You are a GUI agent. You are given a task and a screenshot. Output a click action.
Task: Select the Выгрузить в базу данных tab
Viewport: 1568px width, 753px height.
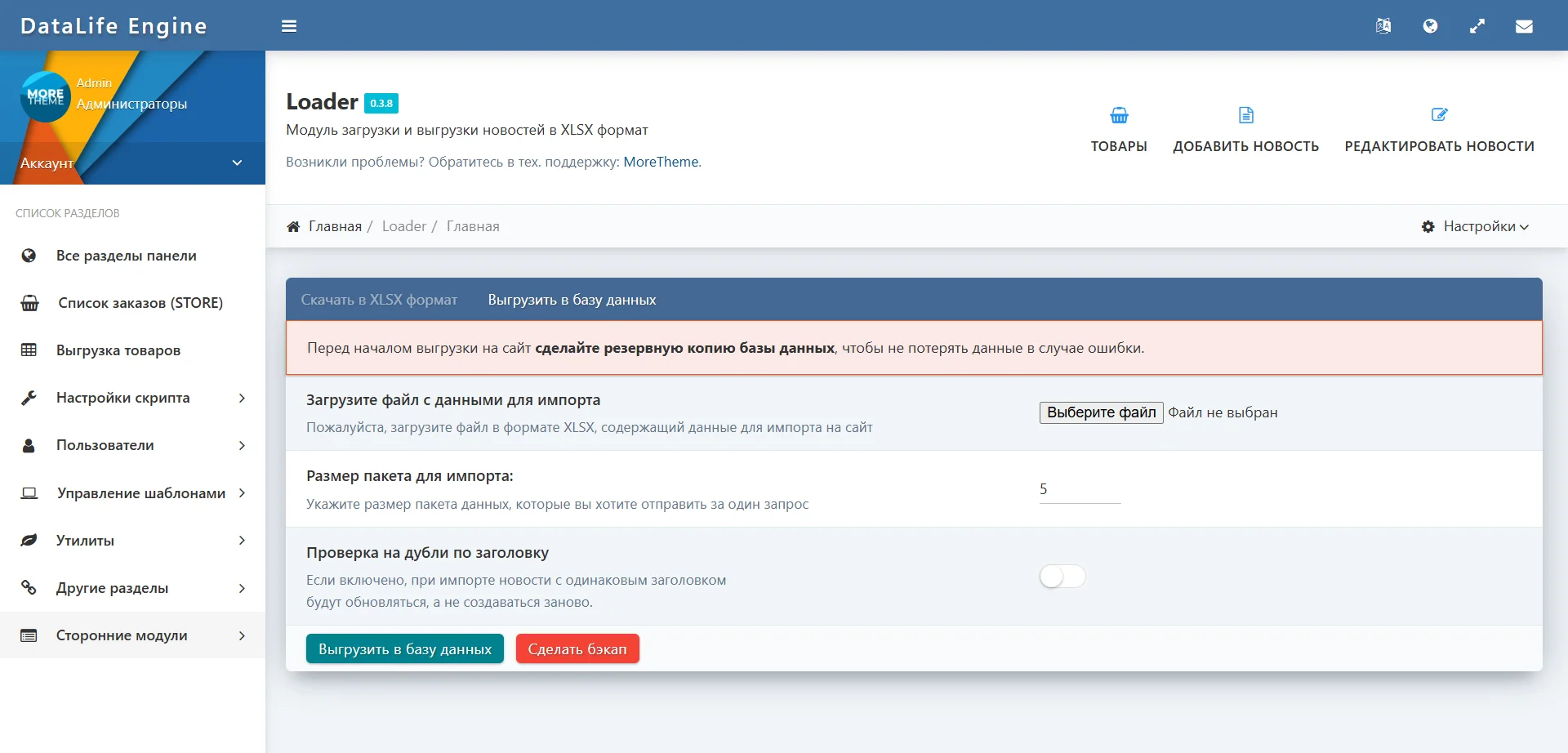point(572,300)
